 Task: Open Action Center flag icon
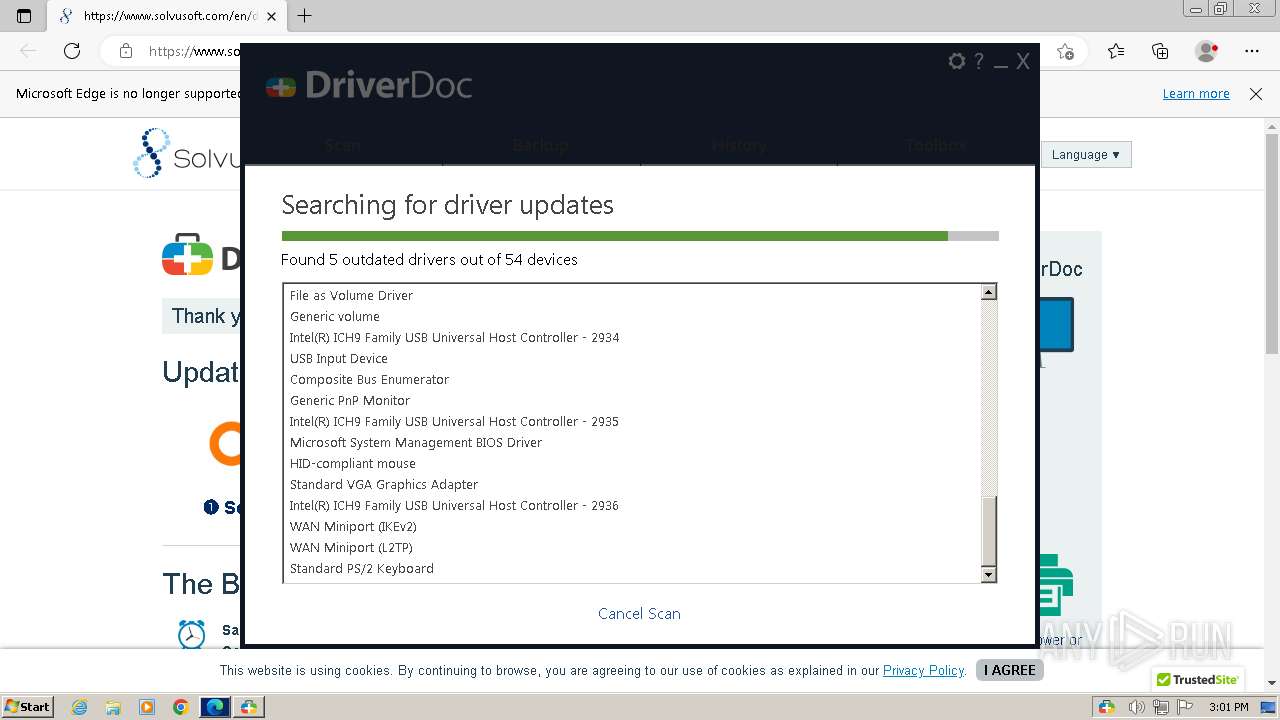pos(1185,707)
